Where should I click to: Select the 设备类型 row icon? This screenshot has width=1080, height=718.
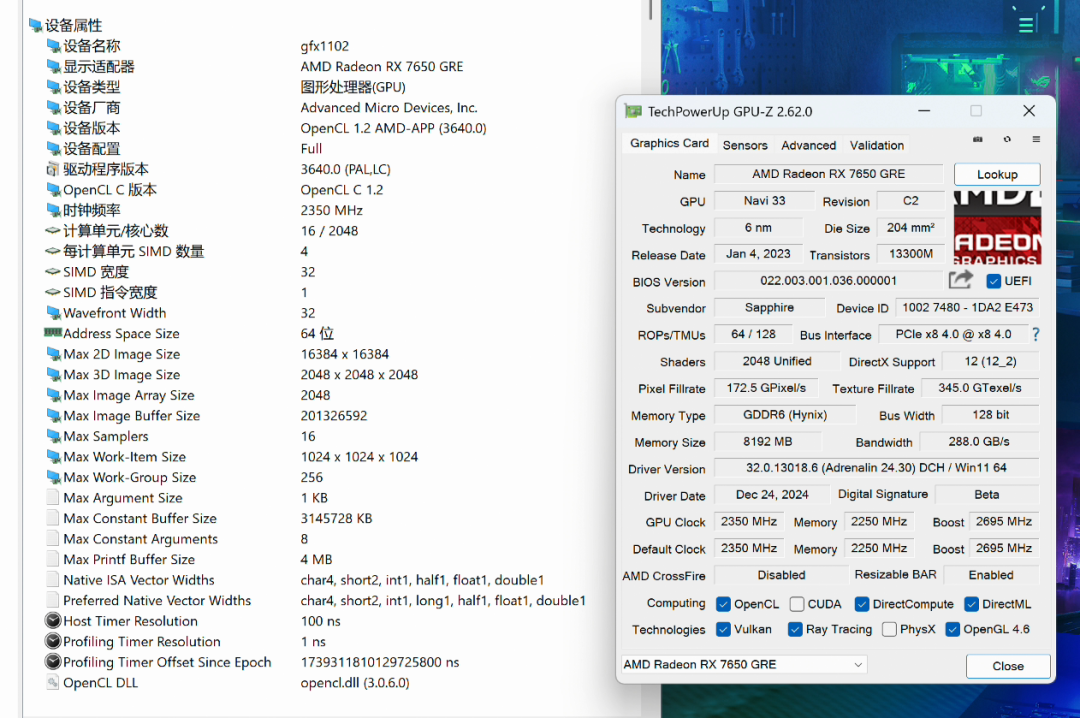click(x=53, y=87)
